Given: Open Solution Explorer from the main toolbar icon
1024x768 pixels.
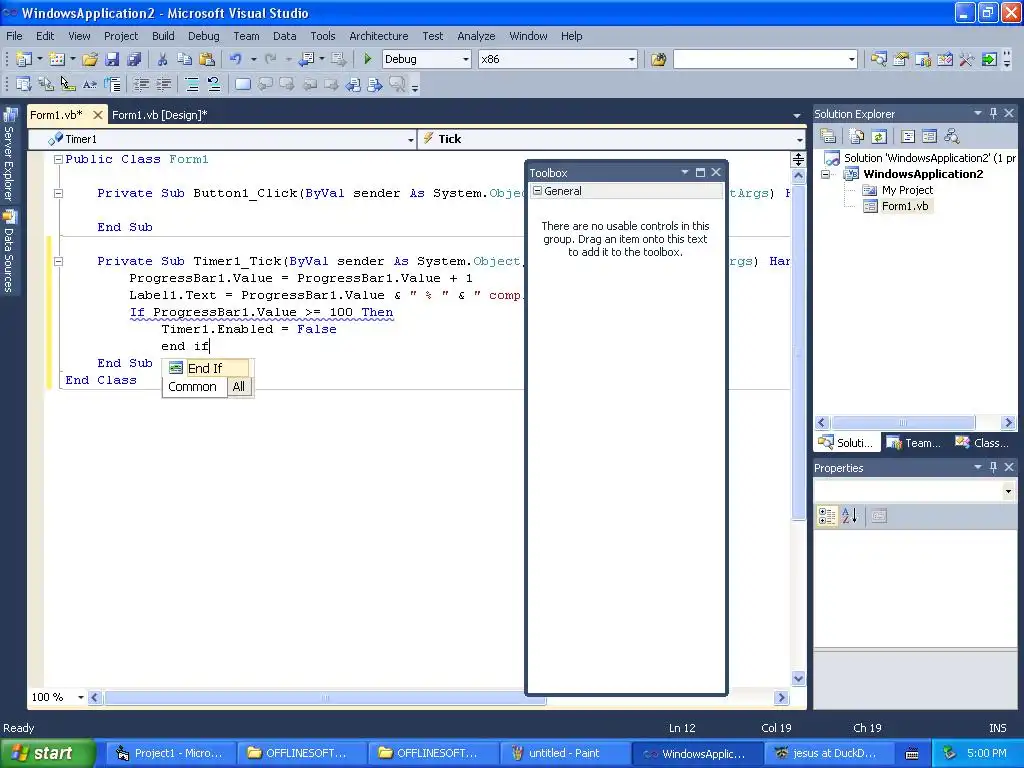Looking at the screenshot, I should click(878, 59).
